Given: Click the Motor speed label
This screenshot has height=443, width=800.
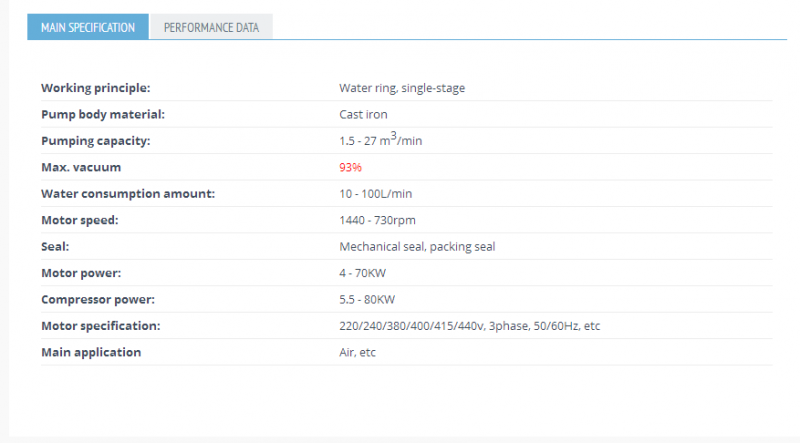Looking at the screenshot, I should (80, 220).
